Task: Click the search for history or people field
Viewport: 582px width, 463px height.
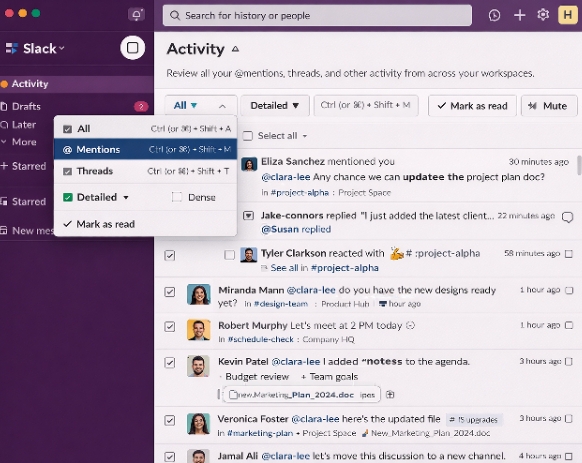Action: tap(317, 15)
